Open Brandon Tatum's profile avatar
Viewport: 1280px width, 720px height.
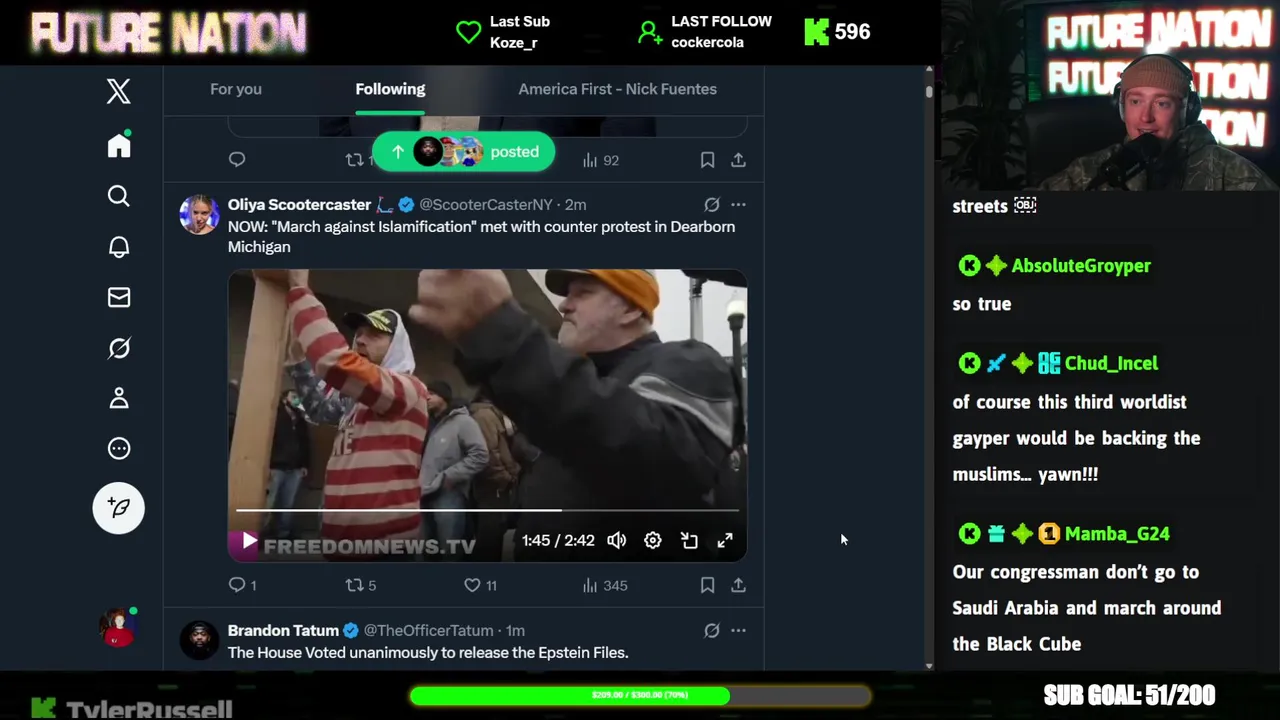click(x=199, y=641)
